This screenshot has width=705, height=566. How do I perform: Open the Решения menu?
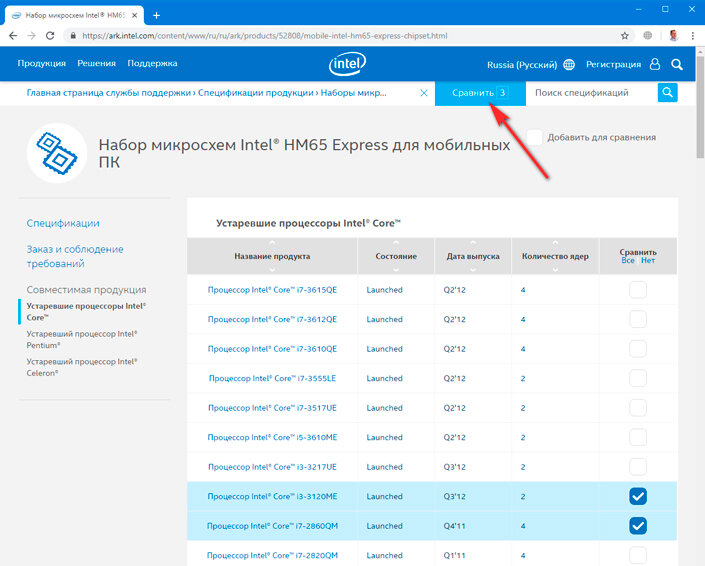pos(96,63)
